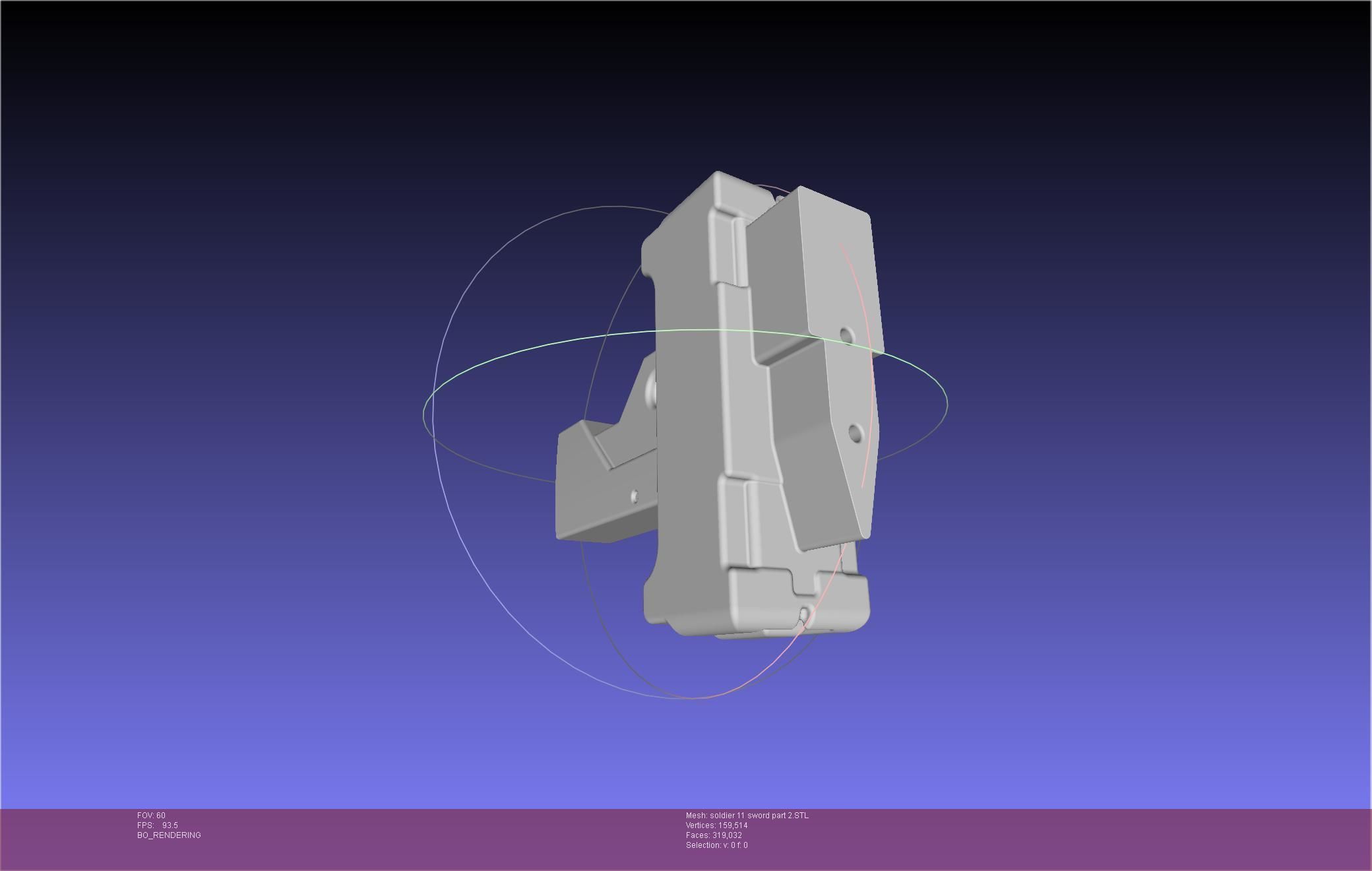This screenshot has height=871, width=1372.
Task: Click the mesh name soldier 11 sword part 2.STL
Action: click(759, 816)
